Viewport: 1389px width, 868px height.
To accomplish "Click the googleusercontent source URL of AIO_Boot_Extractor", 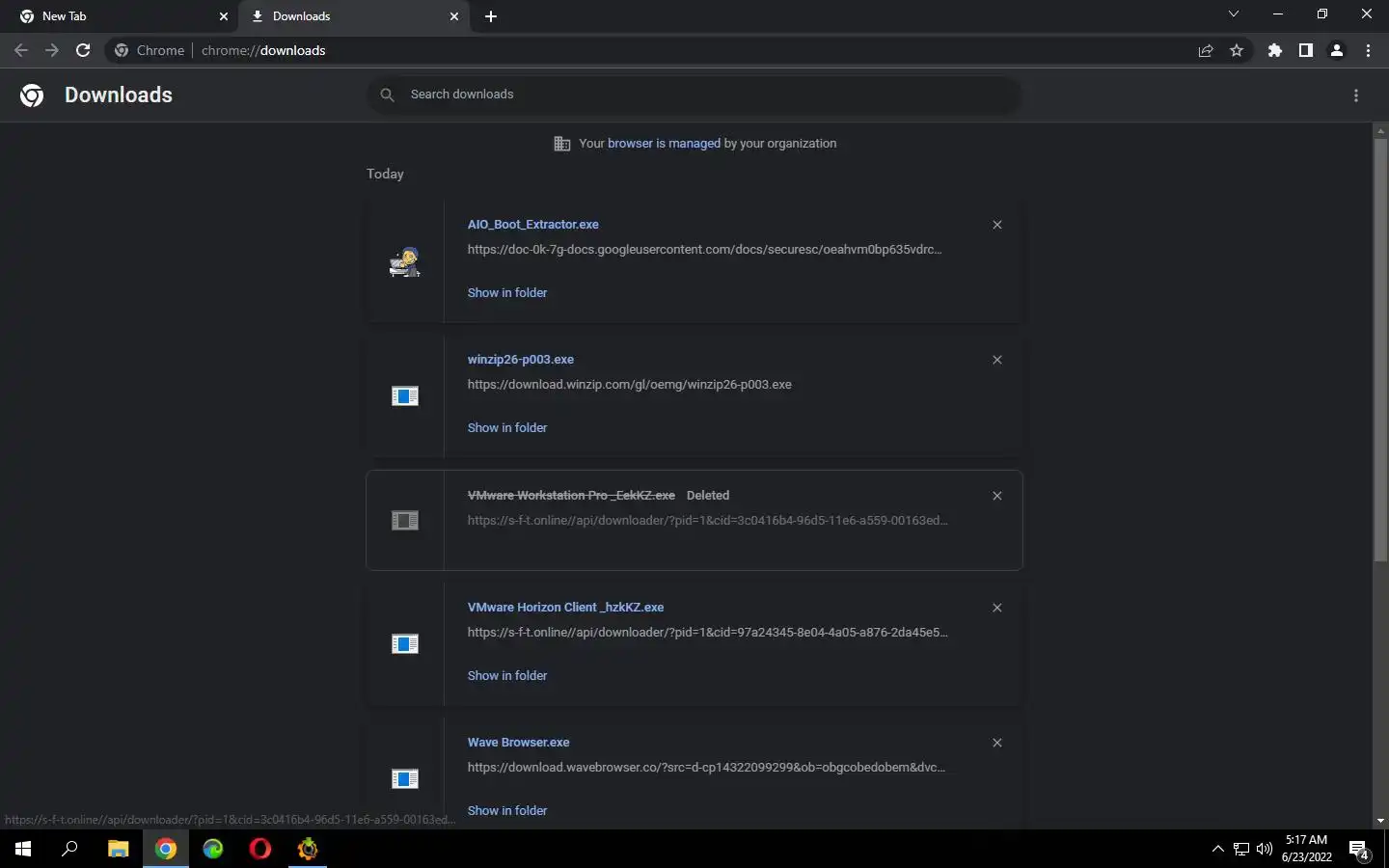I will pyautogui.click(x=704, y=250).
